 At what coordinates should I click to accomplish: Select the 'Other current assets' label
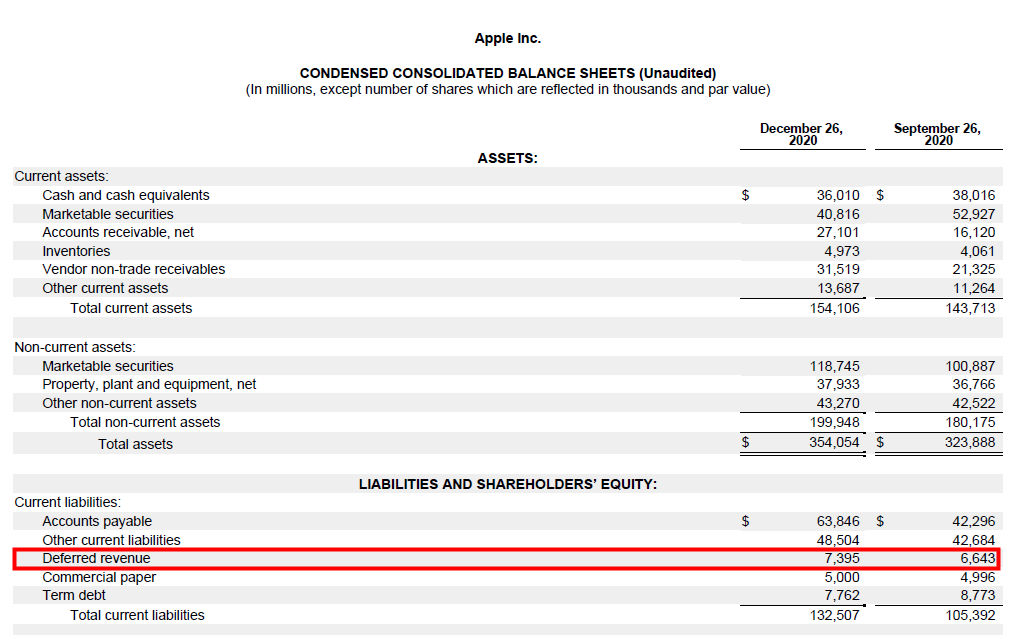click(x=105, y=288)
